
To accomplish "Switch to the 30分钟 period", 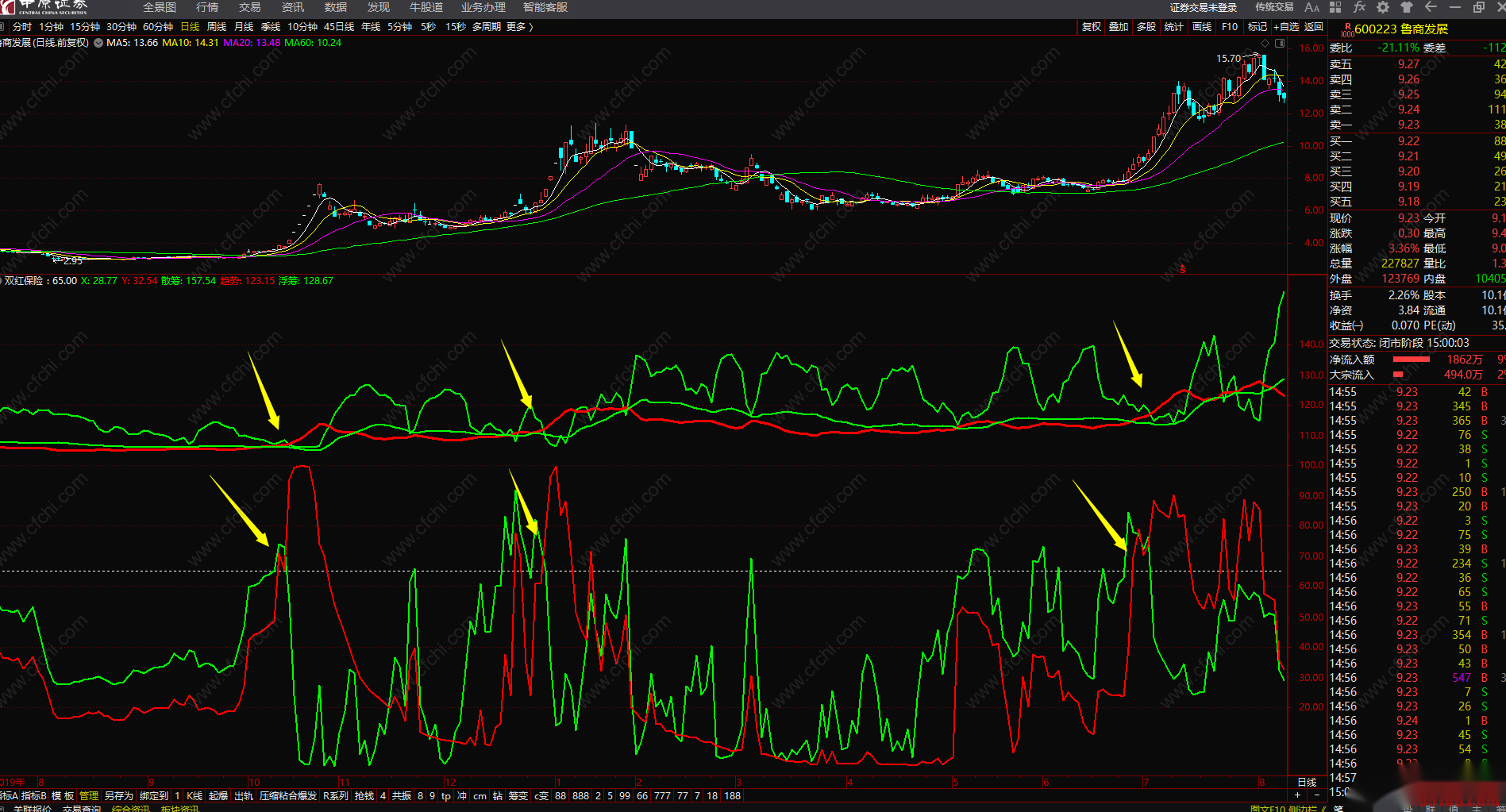I will [x=121, y=27].
